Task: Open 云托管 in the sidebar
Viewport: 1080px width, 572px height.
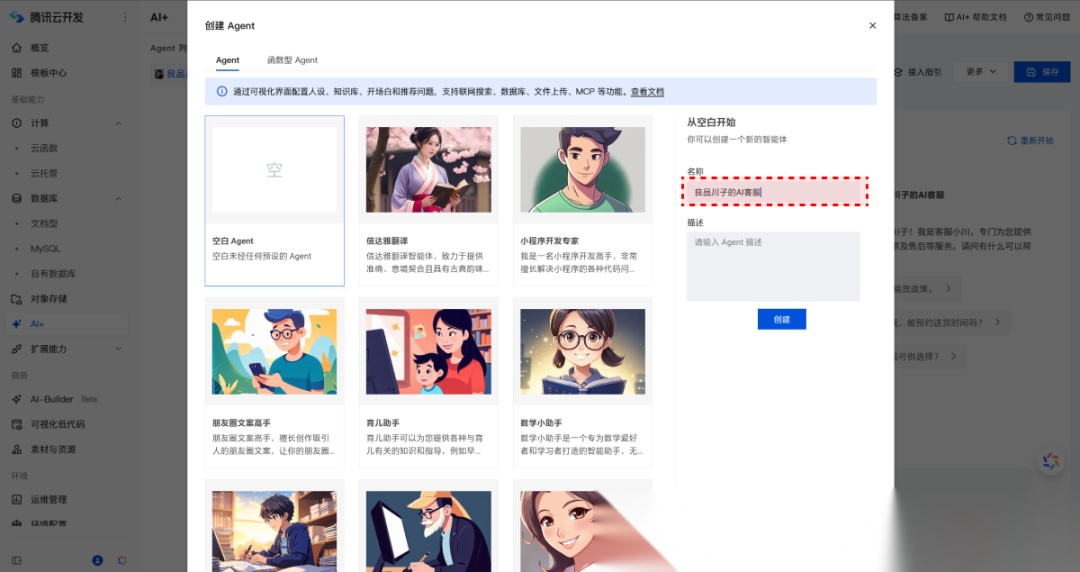Action: [x=44, y=173]
